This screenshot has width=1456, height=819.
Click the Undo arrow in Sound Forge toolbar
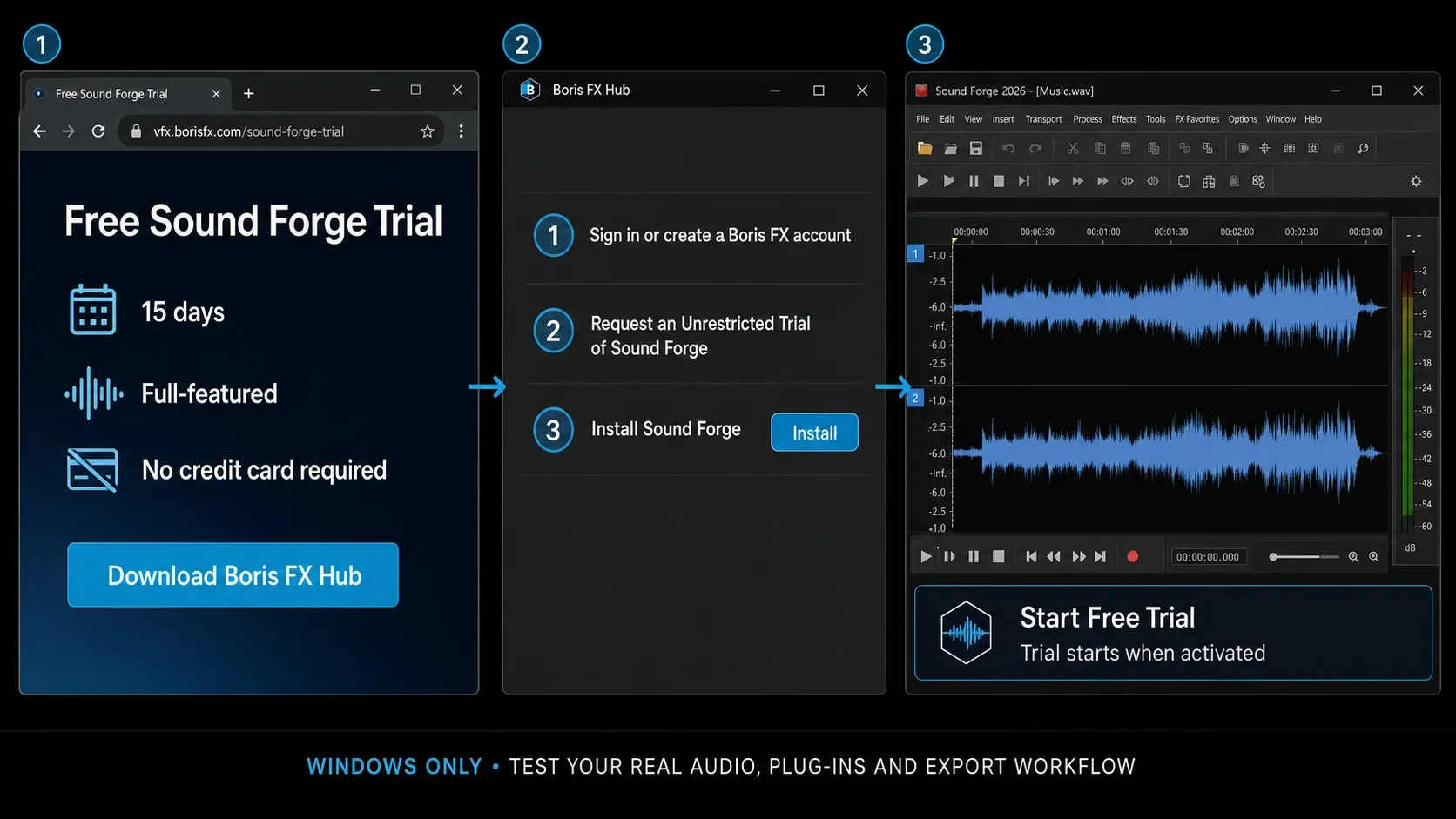tap(1008, 149)
